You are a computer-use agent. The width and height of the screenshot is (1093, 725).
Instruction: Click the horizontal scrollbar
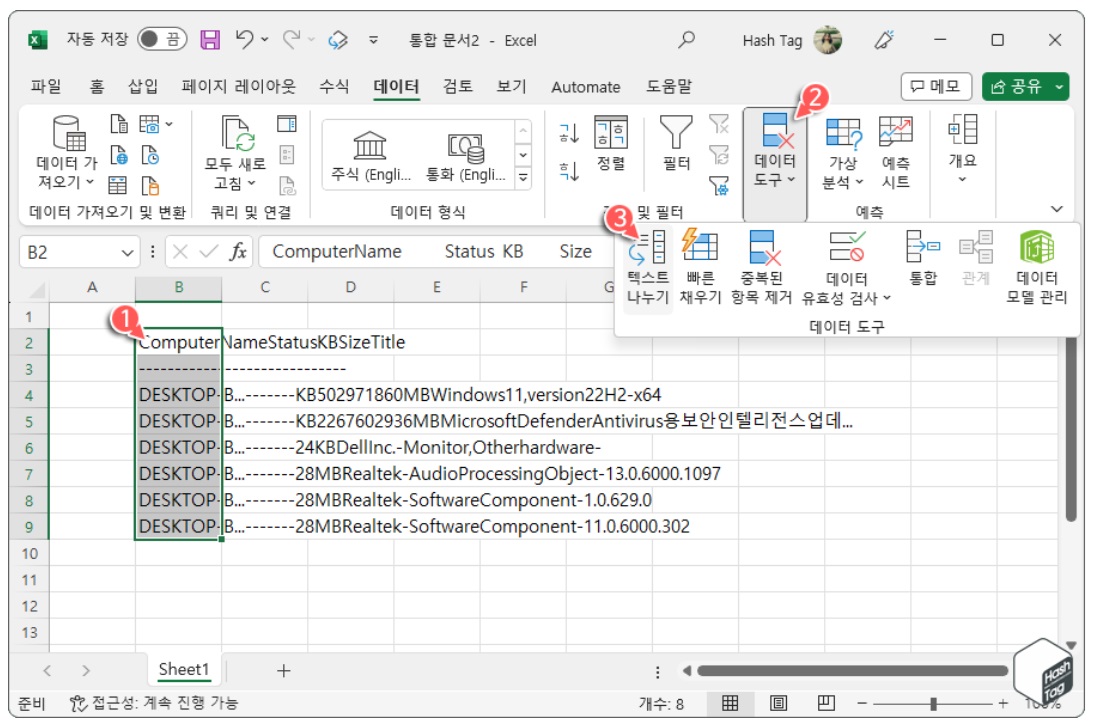[x=852, y=671]
